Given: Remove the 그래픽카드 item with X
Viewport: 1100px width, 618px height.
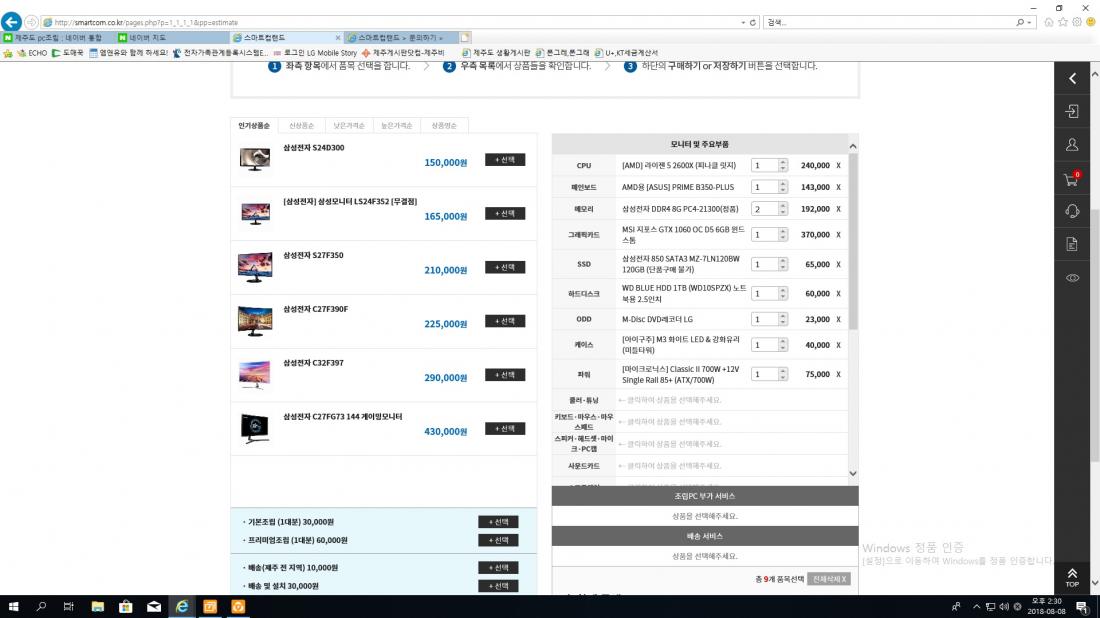Looking at the screenshot, I should point(838,235).
